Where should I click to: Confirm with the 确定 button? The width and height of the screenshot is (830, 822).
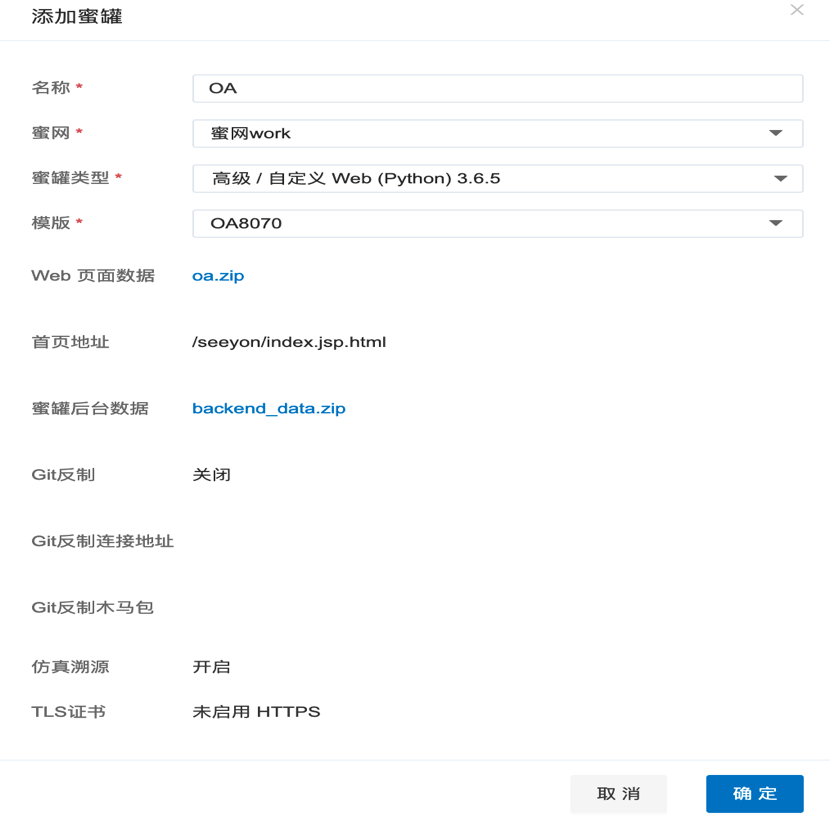point(754,793)
